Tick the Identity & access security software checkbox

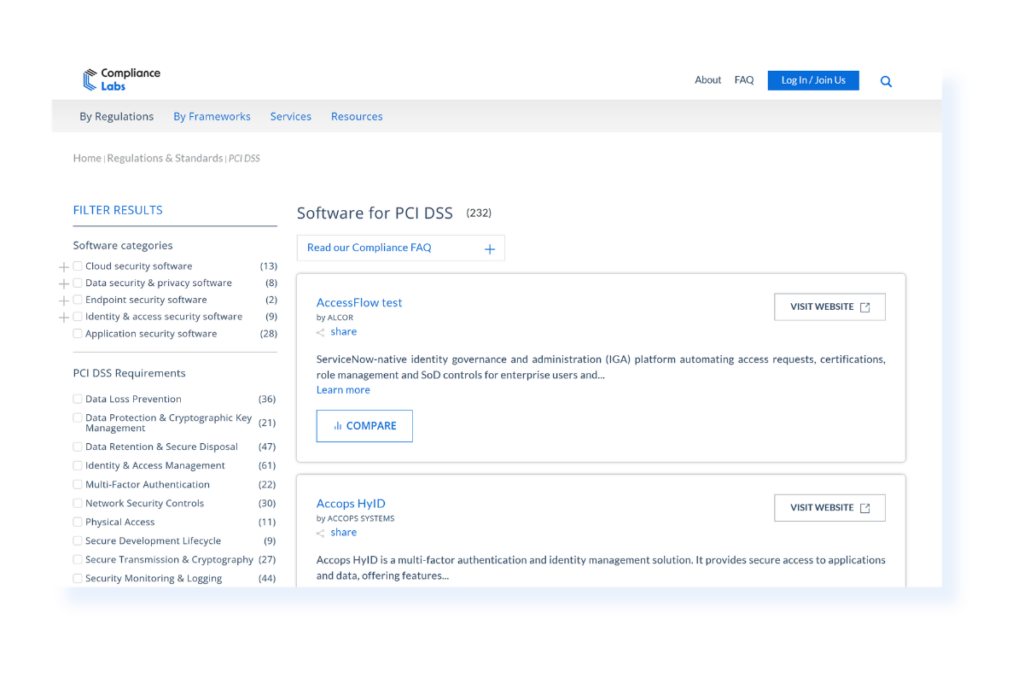[78, 316]
